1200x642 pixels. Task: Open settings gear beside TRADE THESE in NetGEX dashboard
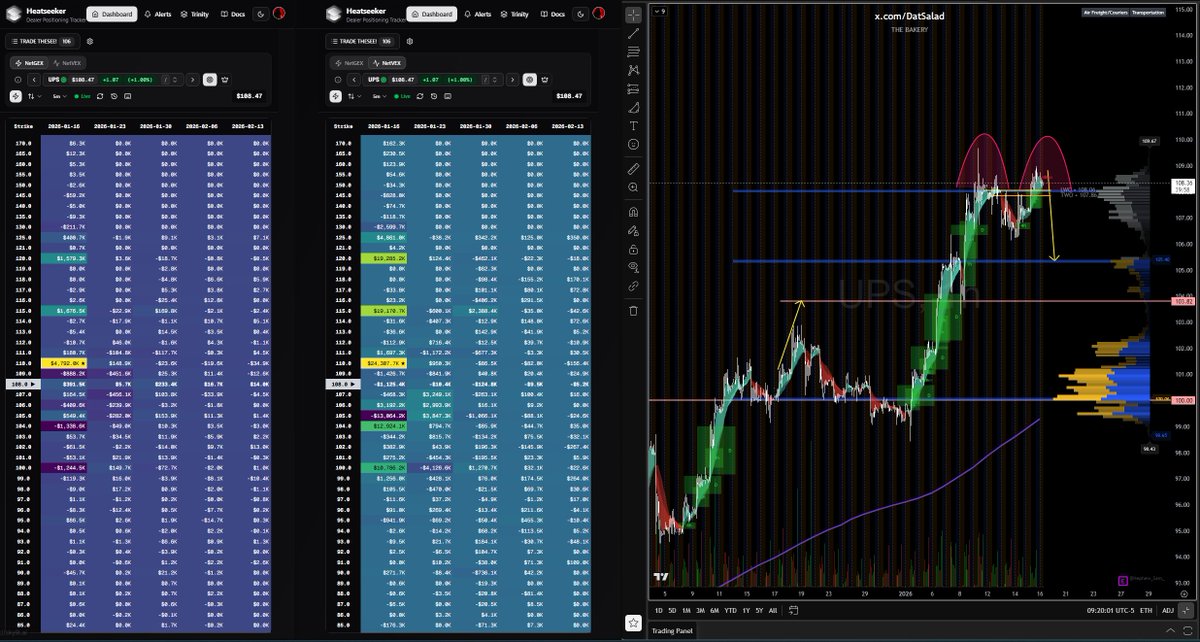90,41
